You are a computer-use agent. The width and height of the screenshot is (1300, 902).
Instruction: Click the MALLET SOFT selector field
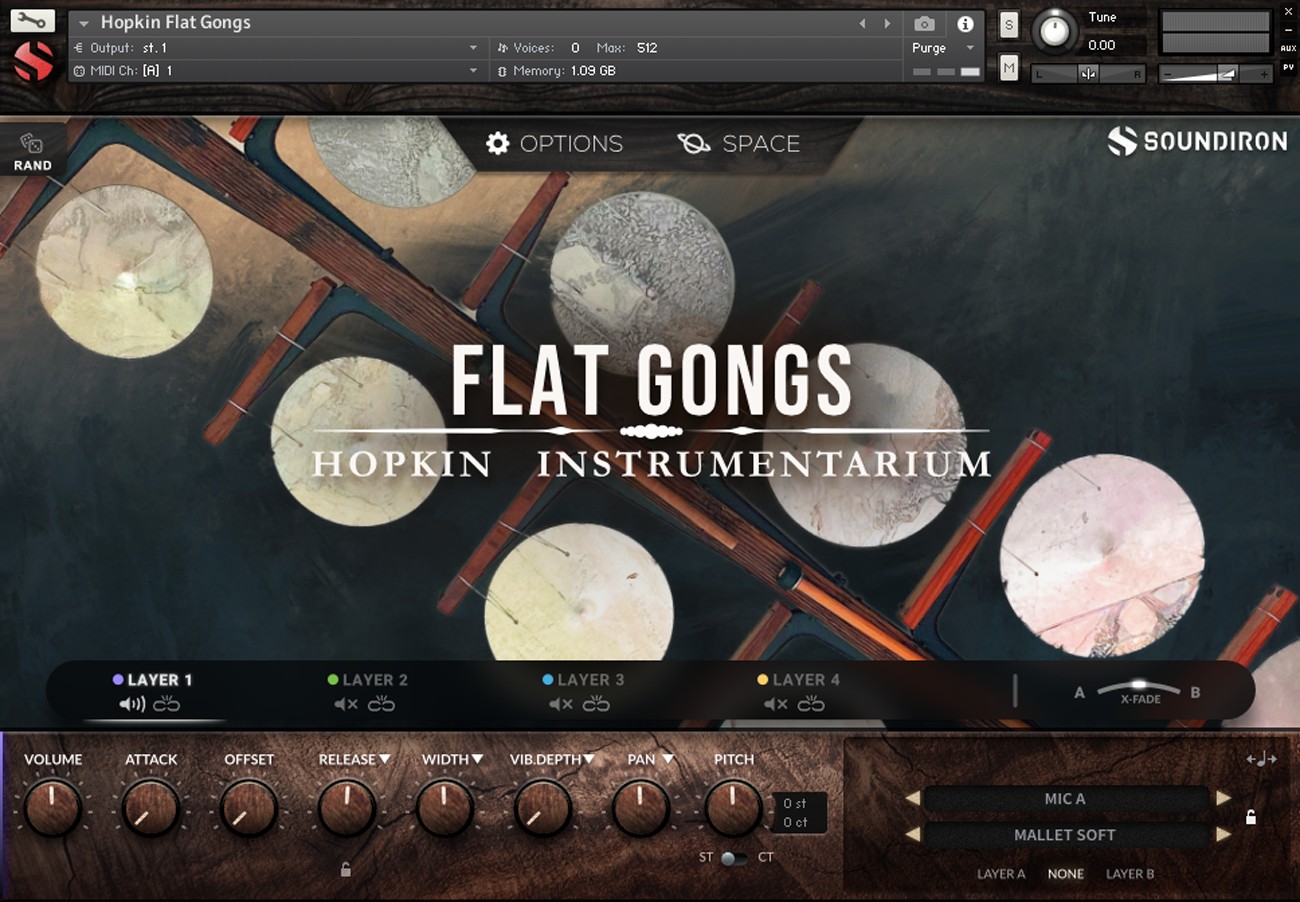pos(1066,834)
